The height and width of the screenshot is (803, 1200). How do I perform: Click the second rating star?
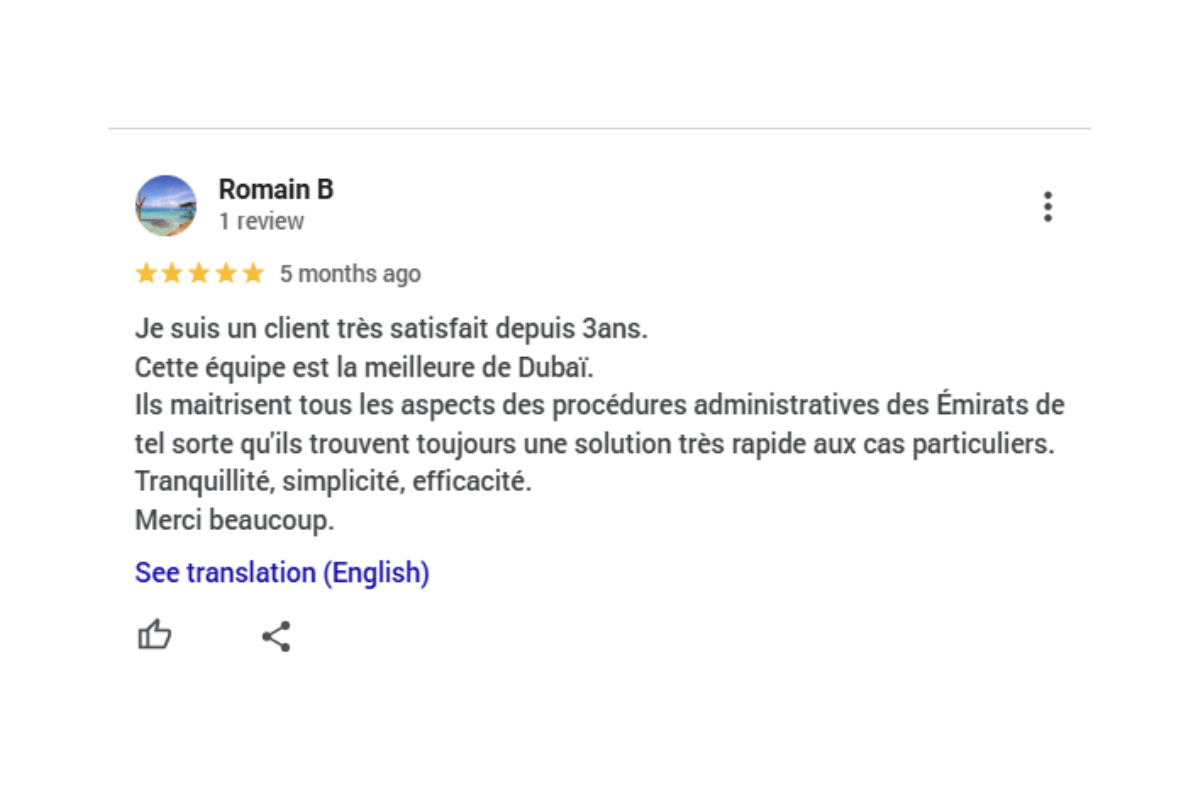(173, 273)
